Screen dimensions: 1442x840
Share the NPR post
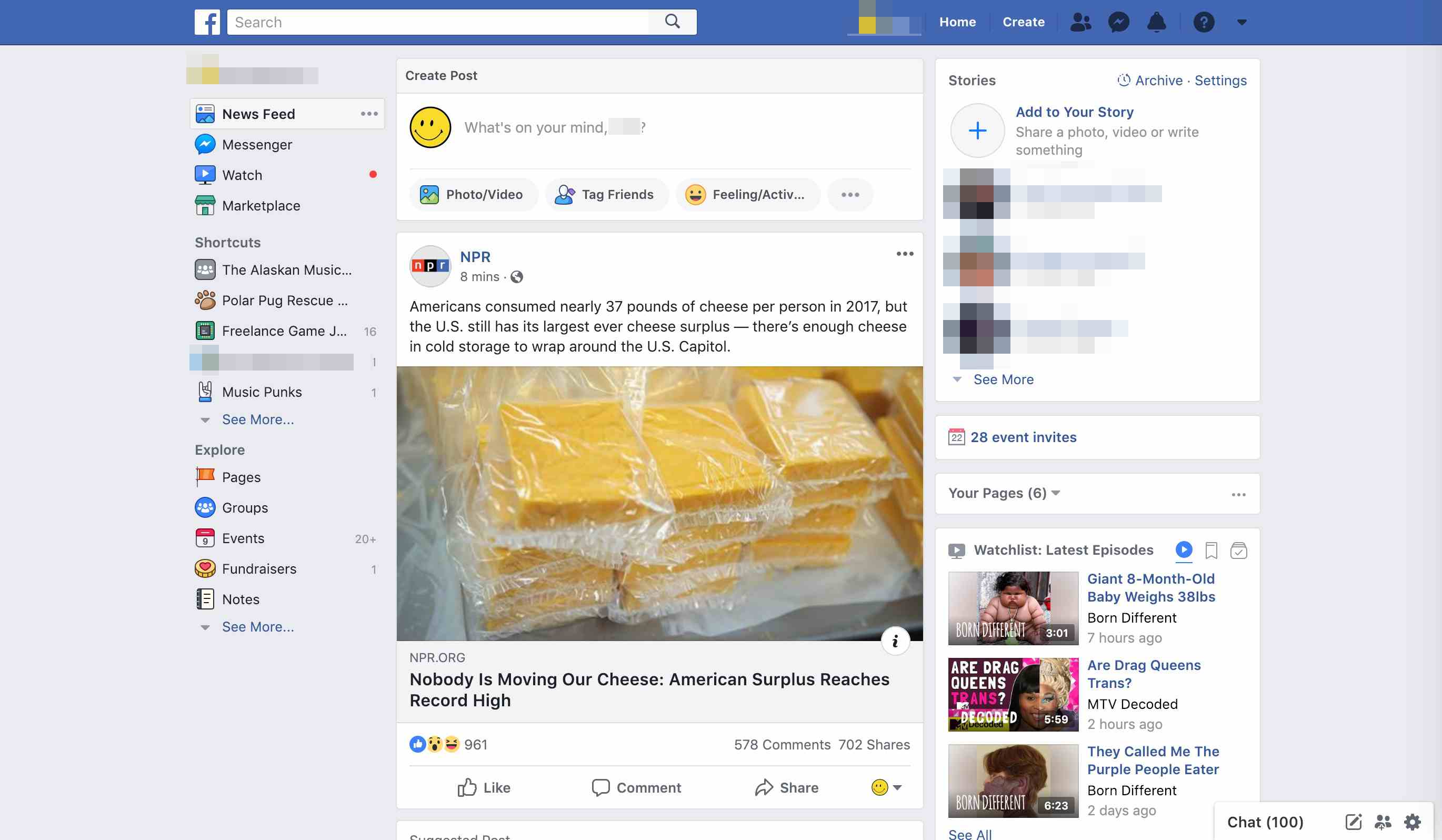point(786,788)
